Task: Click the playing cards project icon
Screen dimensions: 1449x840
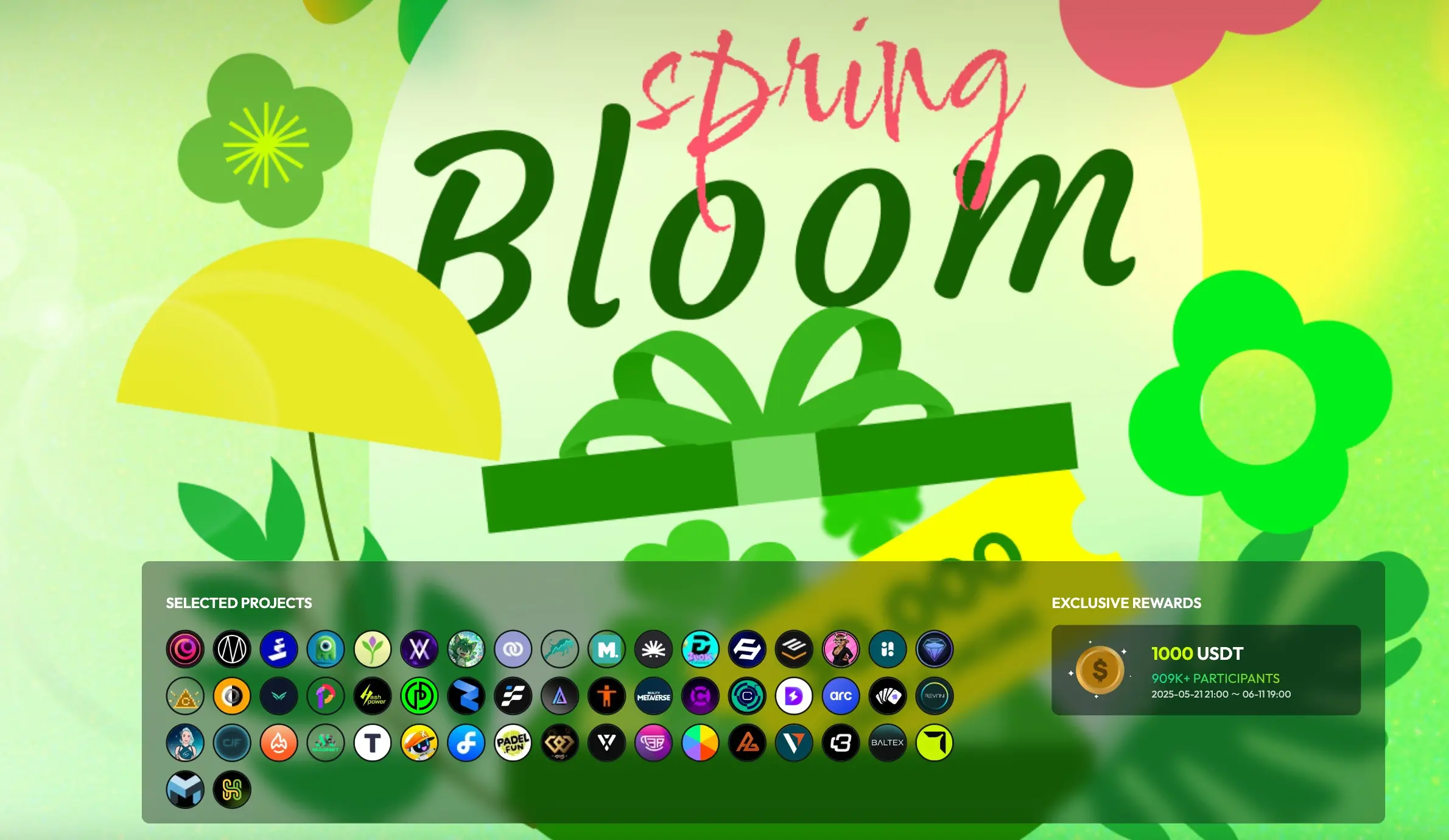Action: [x=888, y=696]
